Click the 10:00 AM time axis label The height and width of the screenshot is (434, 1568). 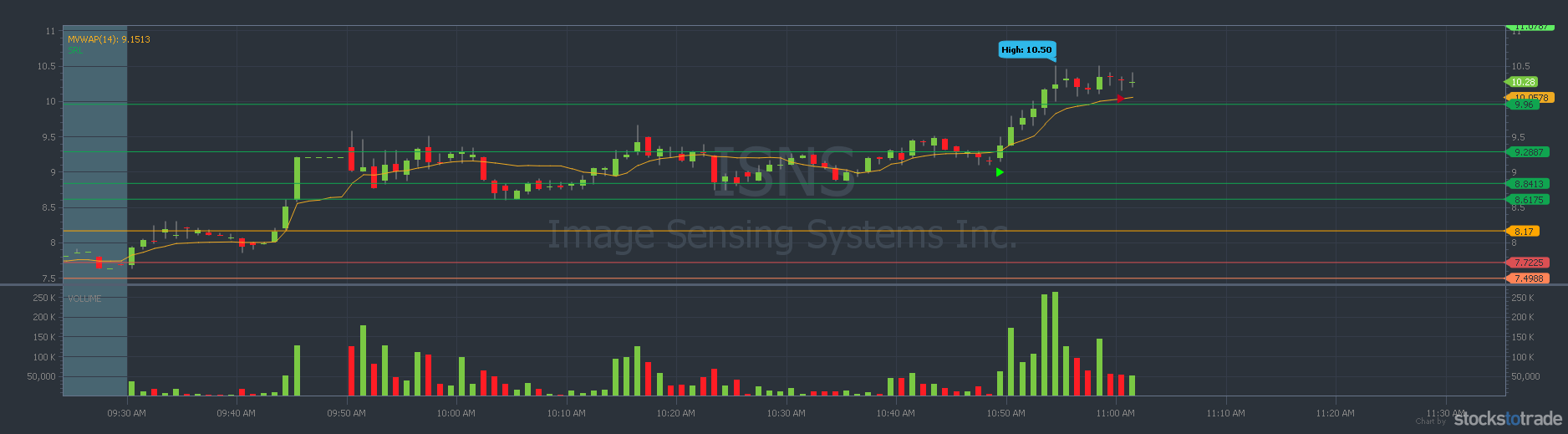(456, 413)
